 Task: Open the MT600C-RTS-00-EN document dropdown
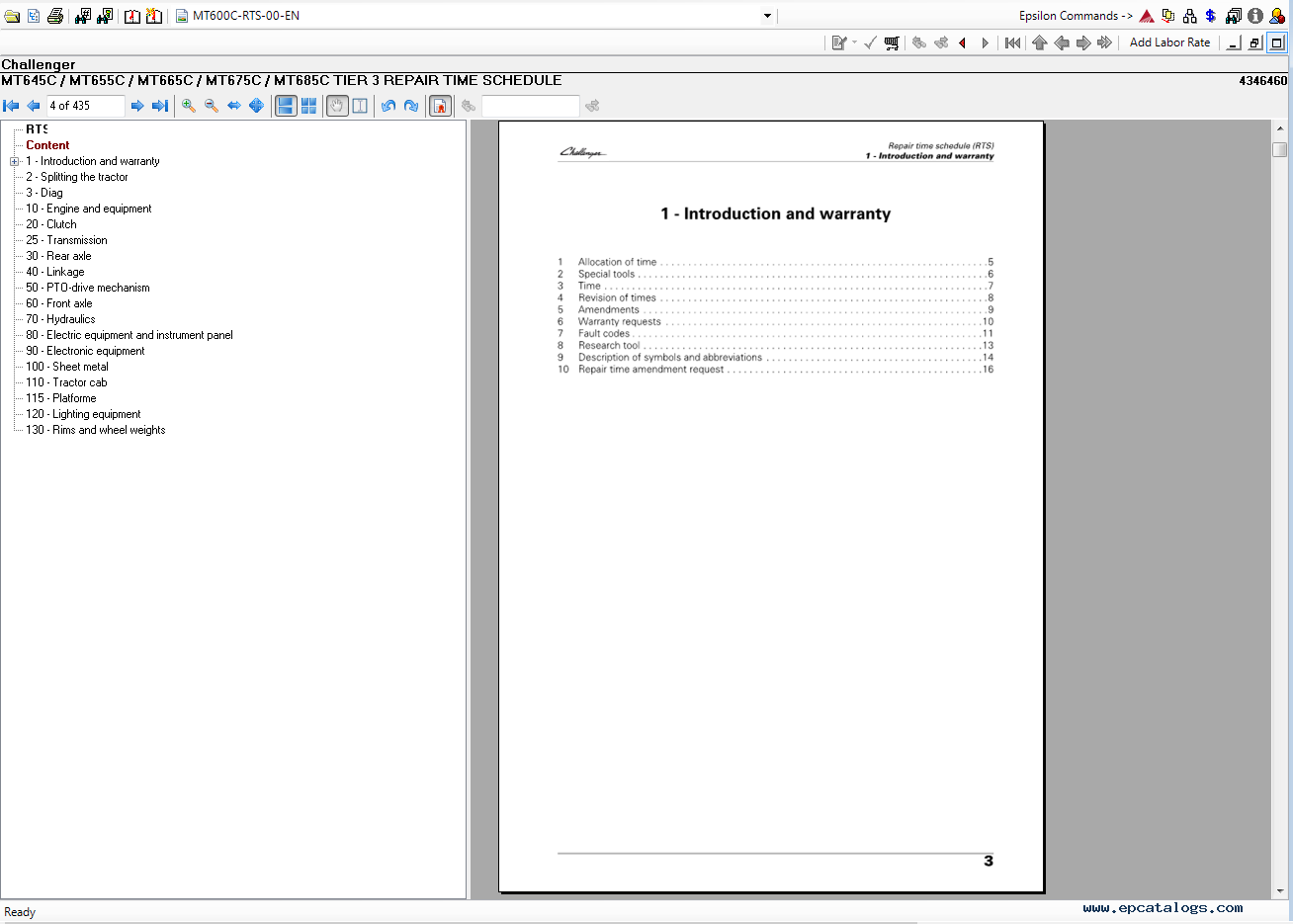coord(767,16)
